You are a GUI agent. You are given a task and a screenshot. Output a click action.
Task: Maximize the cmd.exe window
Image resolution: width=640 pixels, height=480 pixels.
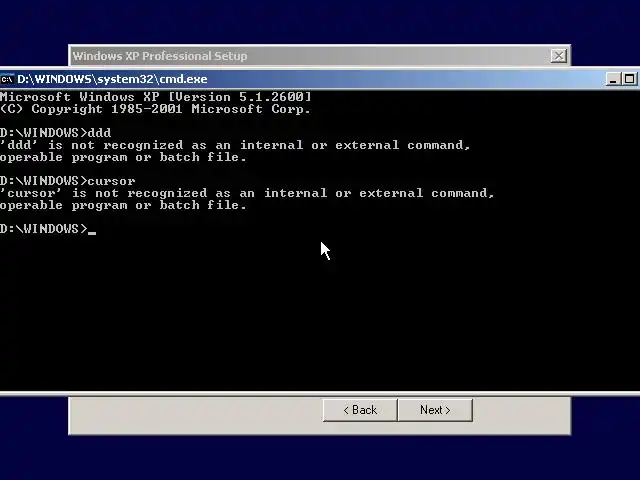pos(629,79)
